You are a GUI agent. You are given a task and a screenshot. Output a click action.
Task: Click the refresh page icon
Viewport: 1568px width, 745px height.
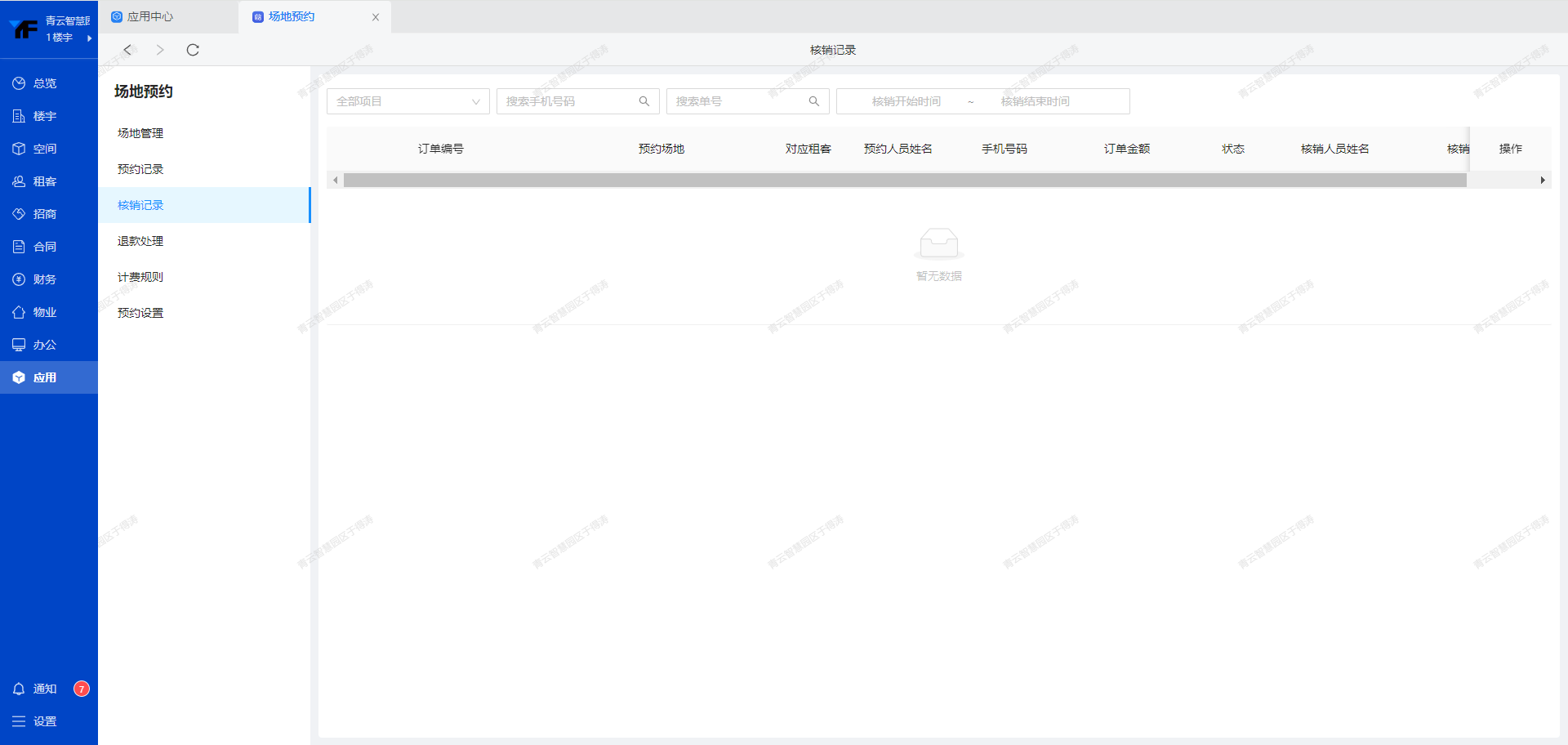(193, 50)
